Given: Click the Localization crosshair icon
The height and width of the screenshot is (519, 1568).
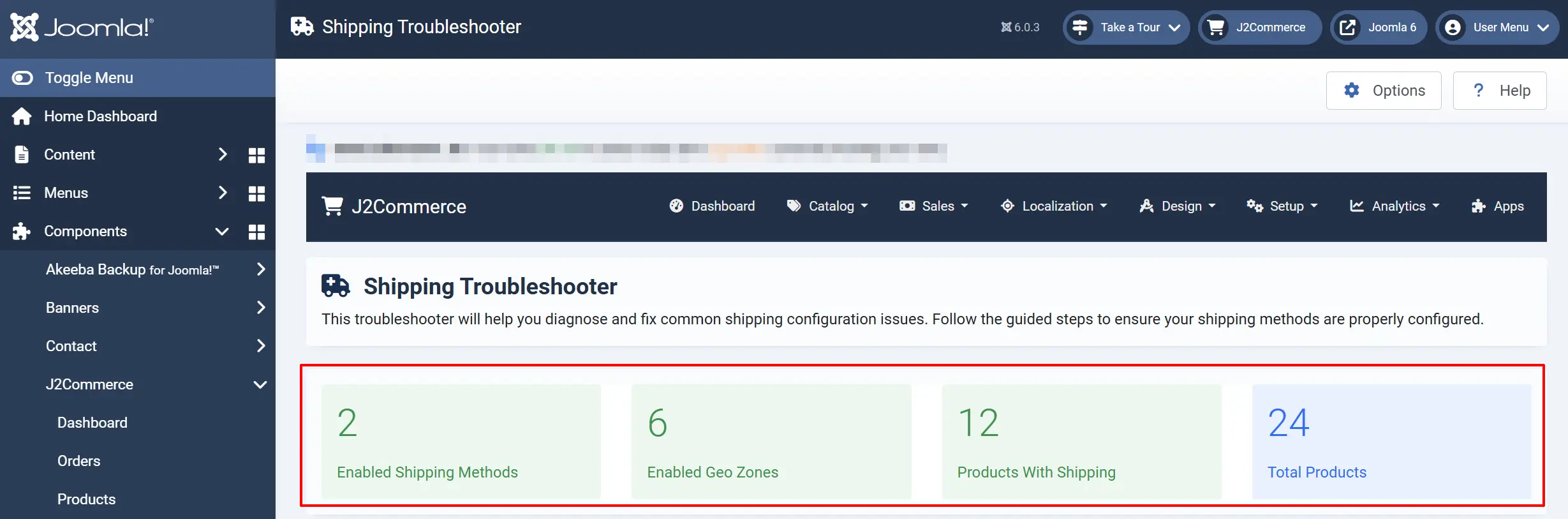Looking at the screenshot, I should tap(1007, 206).
